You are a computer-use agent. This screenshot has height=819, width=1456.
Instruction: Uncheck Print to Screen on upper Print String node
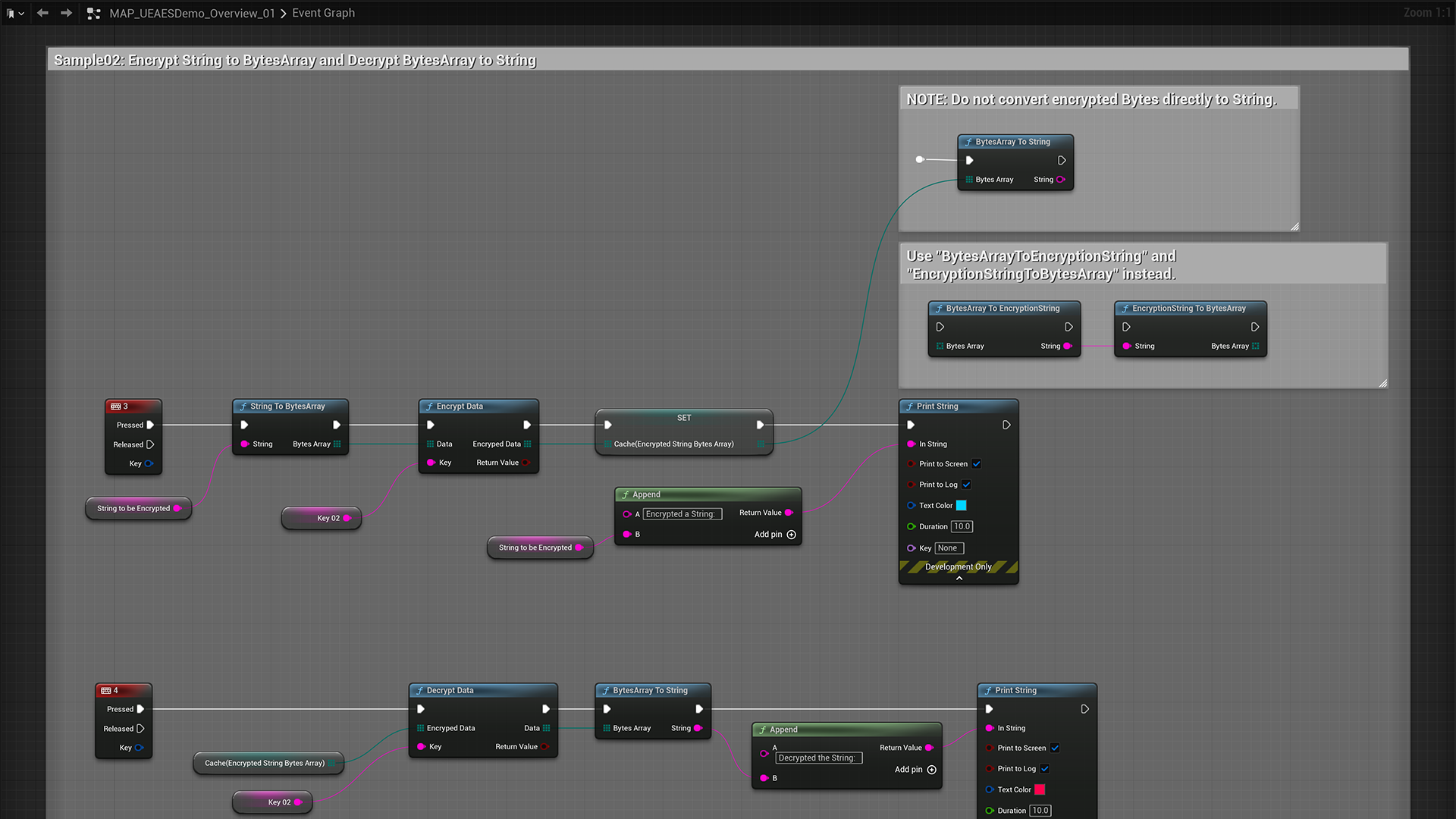(x=976, y=463)
